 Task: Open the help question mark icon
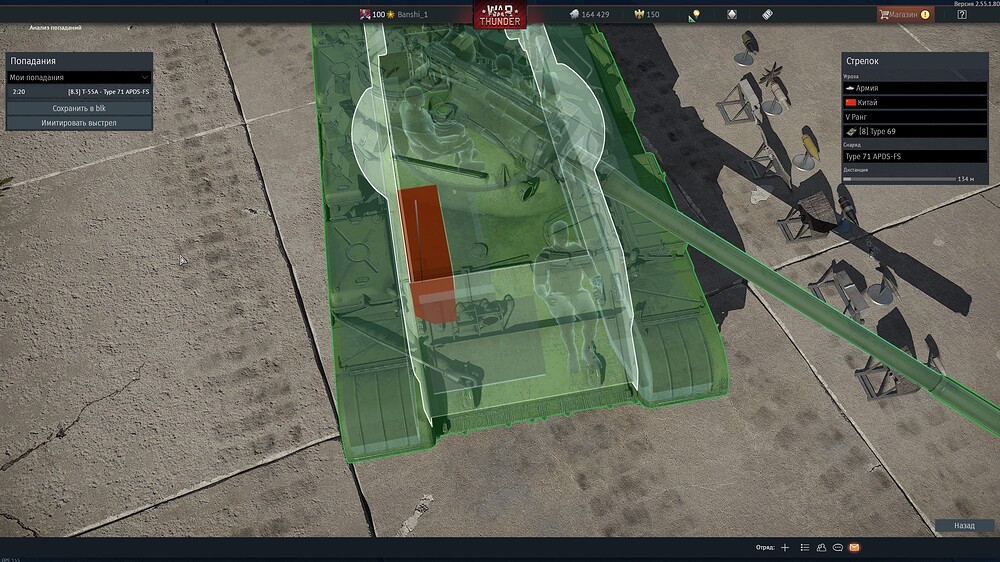pos(962,14)
